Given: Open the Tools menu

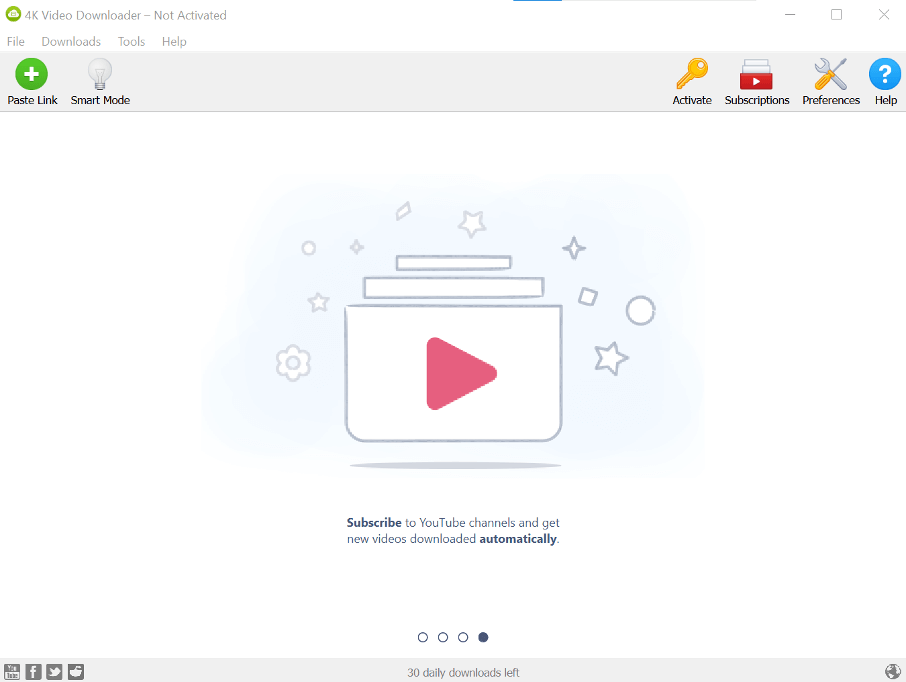Looking at the screenshot, I should pos(131,42).
